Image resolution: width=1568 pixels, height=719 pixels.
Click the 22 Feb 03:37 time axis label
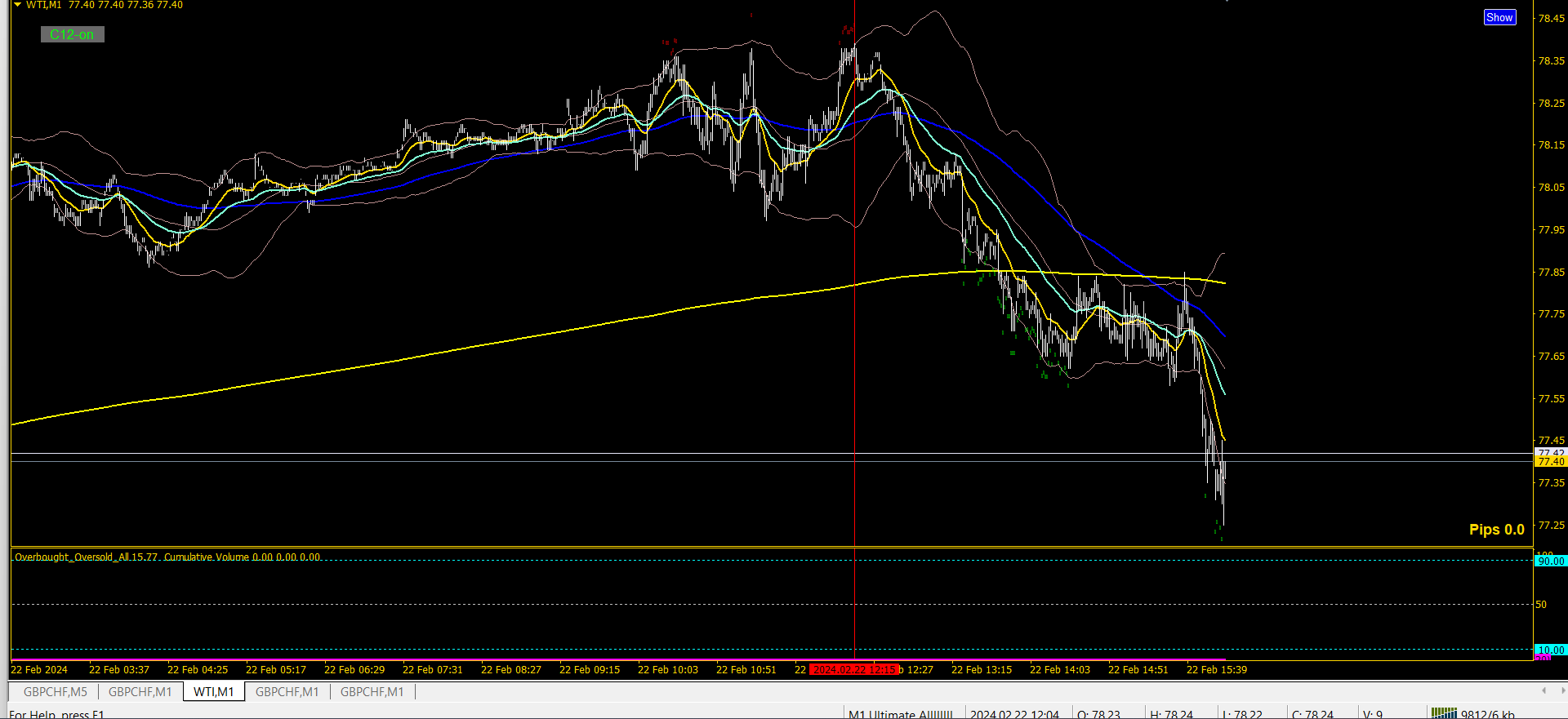pyautogui.click(x=119, y=669)
